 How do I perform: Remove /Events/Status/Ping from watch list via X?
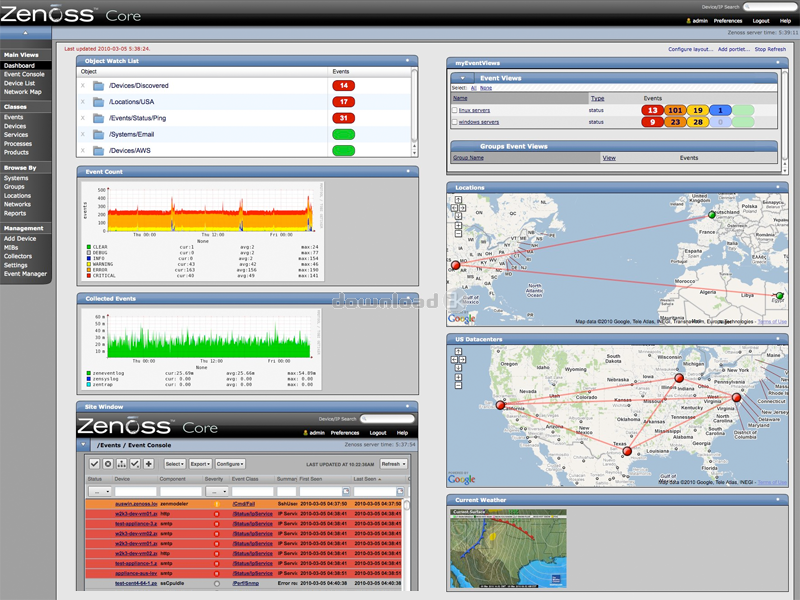[83, 118]
